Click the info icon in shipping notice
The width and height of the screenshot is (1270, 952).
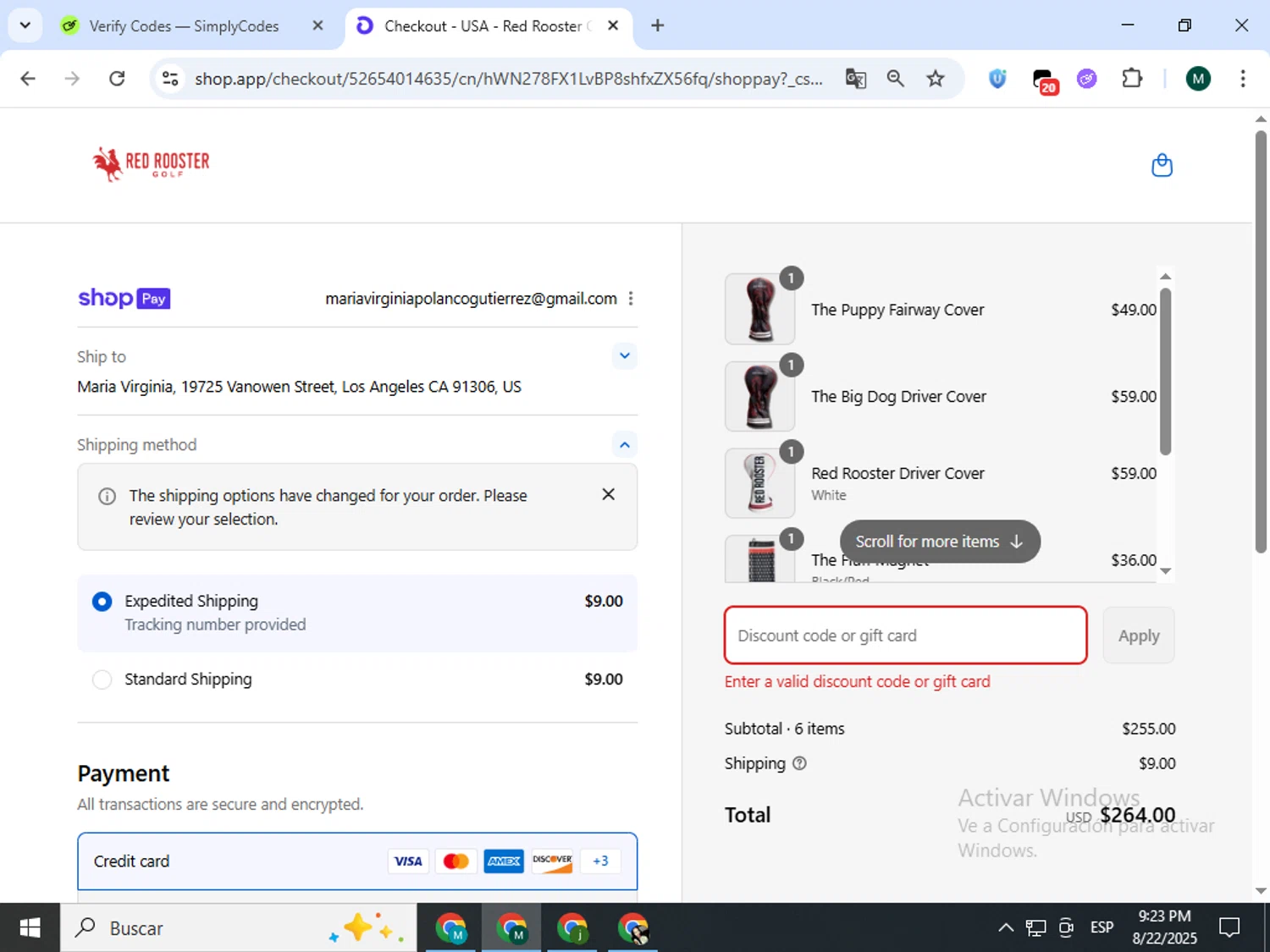coord(107,497)
